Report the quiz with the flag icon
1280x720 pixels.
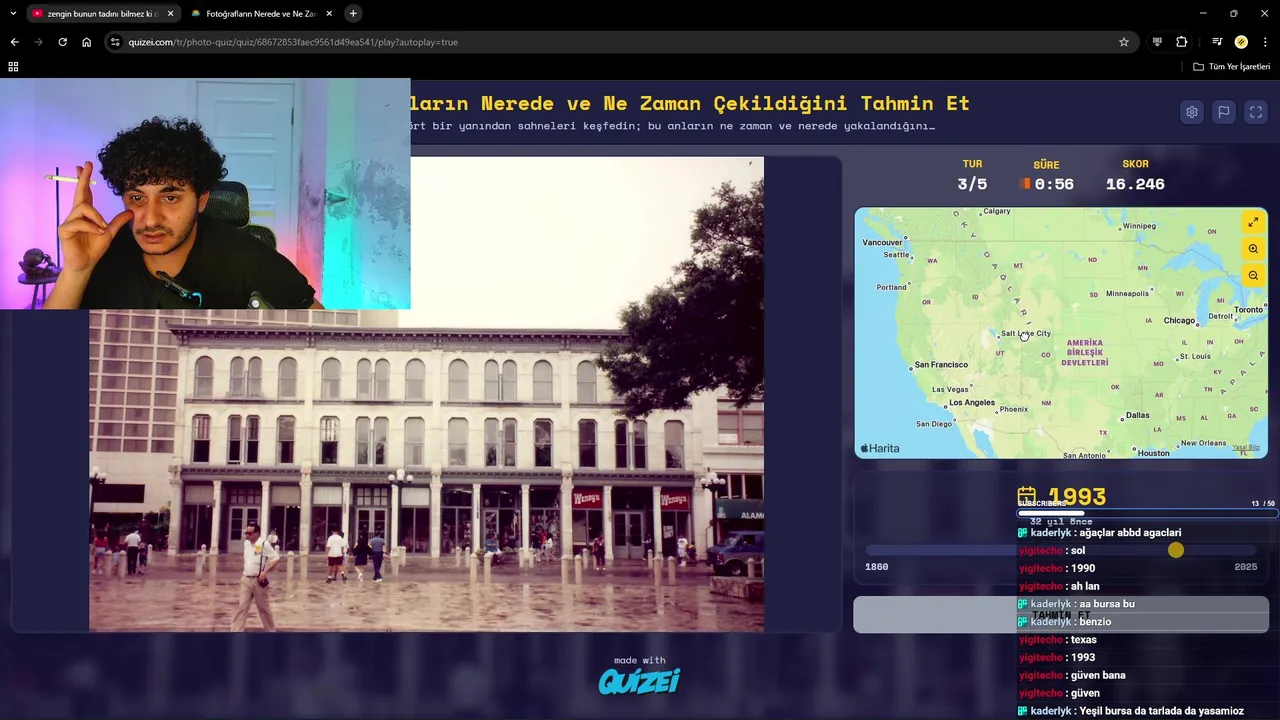click(x=1224, y=112)
